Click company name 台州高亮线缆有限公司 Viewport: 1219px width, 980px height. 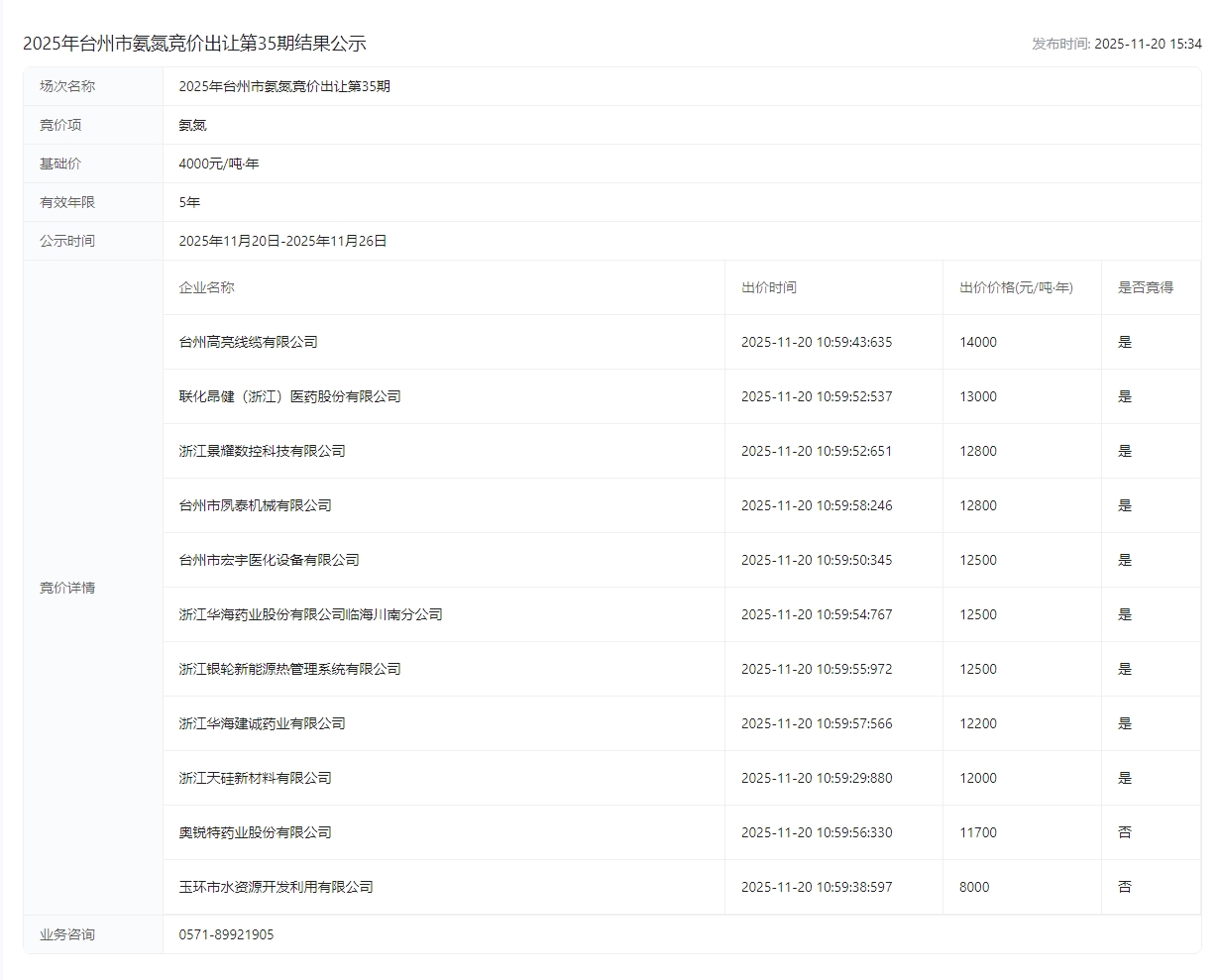(248, 342)
